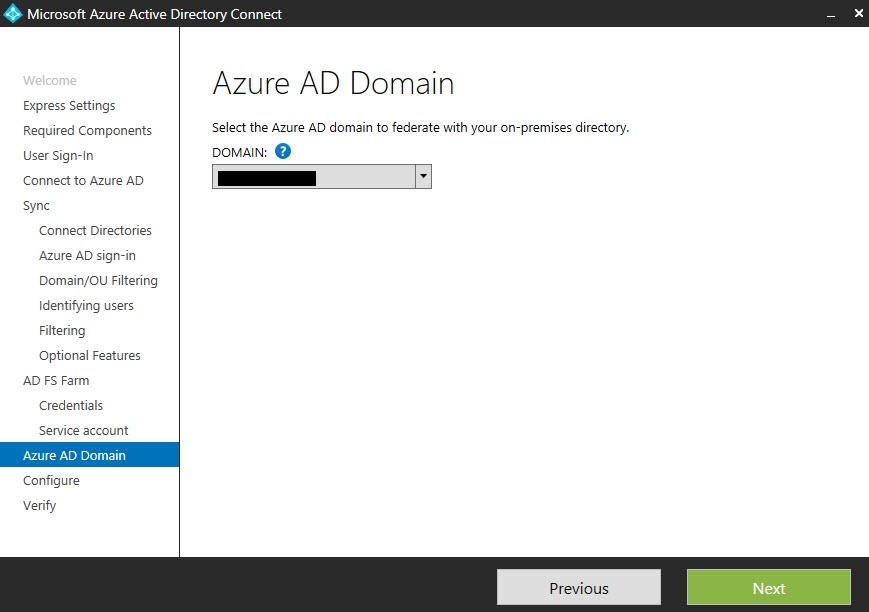Select Optional Features in sidebar
The height and width of the screenshot is (612, 869).
point(89,356)
